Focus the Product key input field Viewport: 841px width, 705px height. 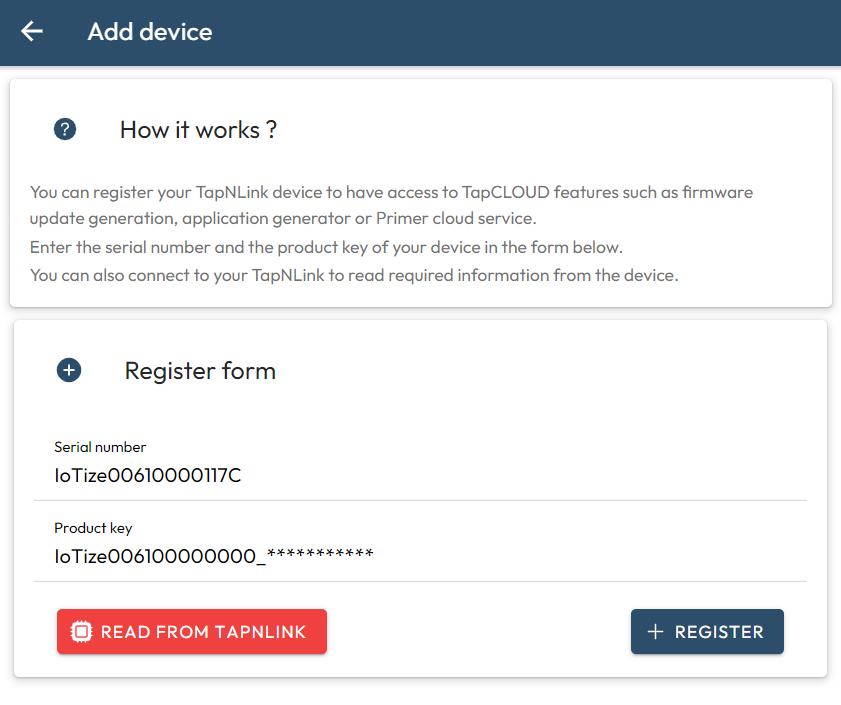[420, 556]
